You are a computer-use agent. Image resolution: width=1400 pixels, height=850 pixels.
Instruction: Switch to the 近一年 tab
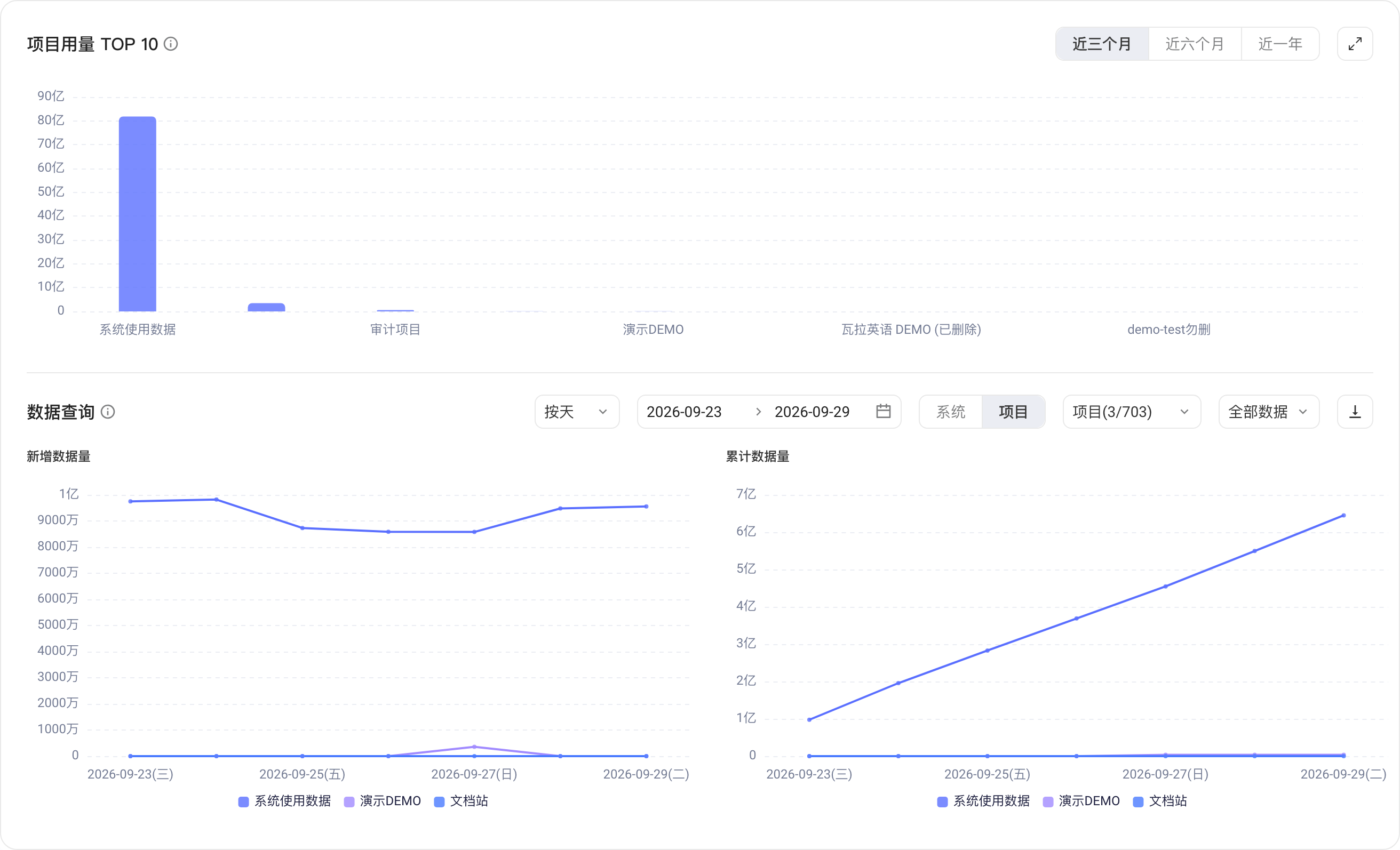[1279, 44]
